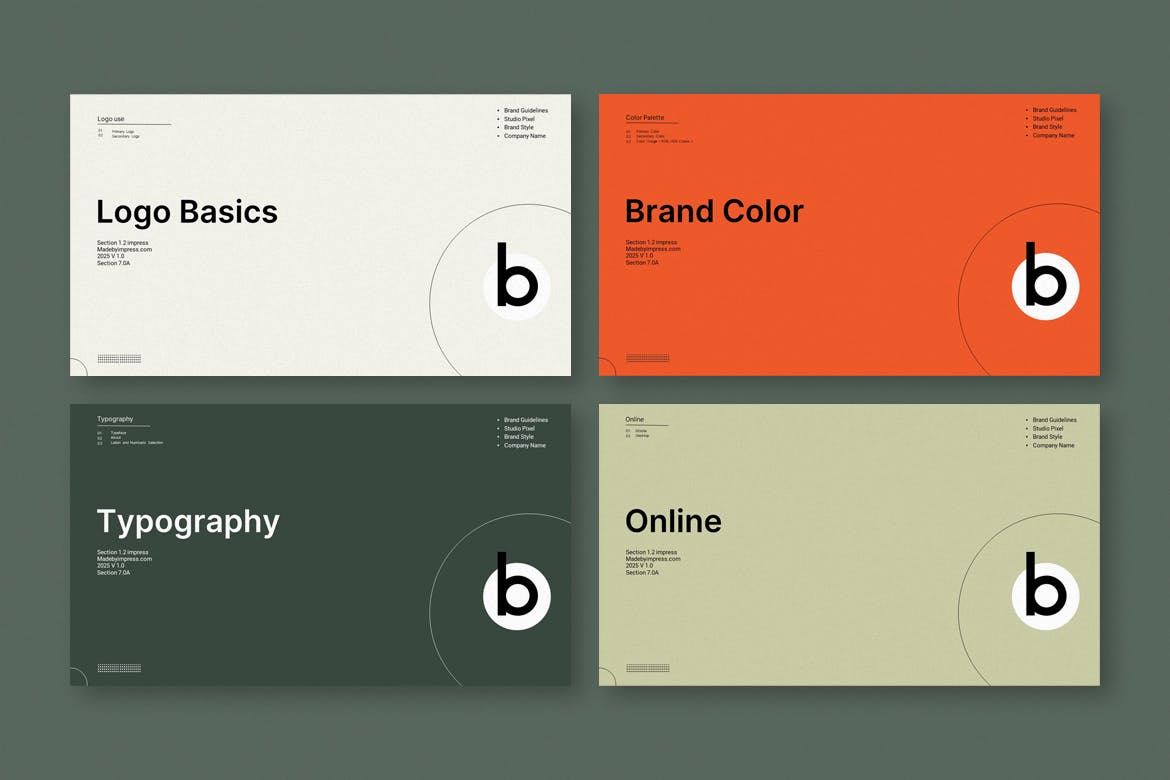This screenshot has height=780, width=1170.
Task: Select the 'Typography' title text
Action: pos(188,522)
